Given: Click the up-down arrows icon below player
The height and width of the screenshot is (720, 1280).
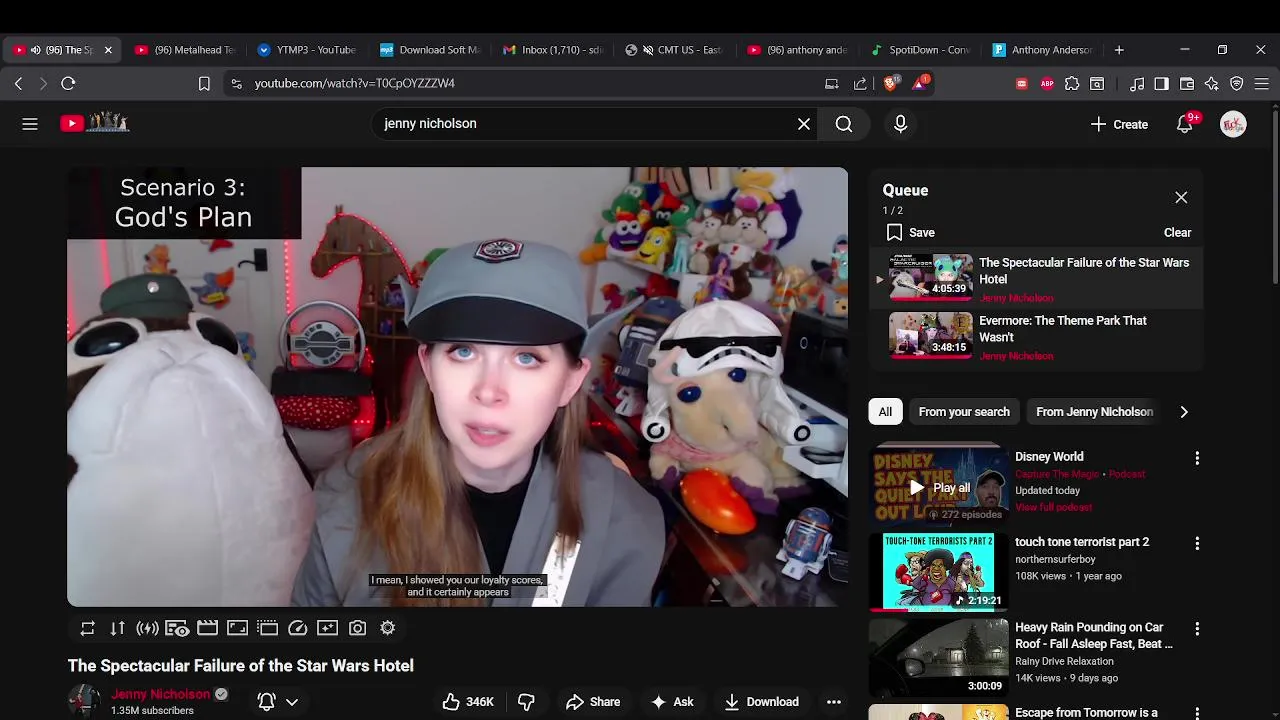Looking at the screenshot, I should [118, 628].
